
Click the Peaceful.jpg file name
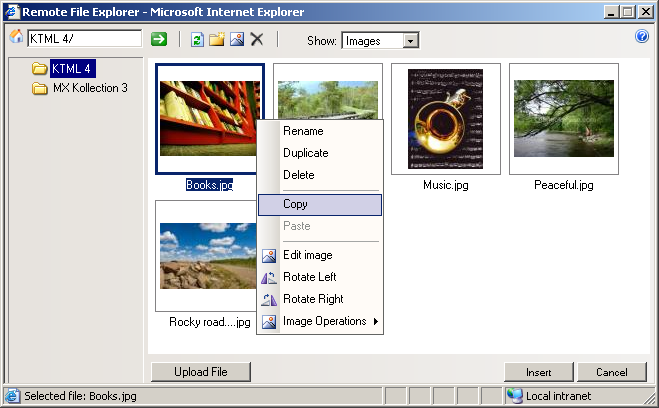564,185
